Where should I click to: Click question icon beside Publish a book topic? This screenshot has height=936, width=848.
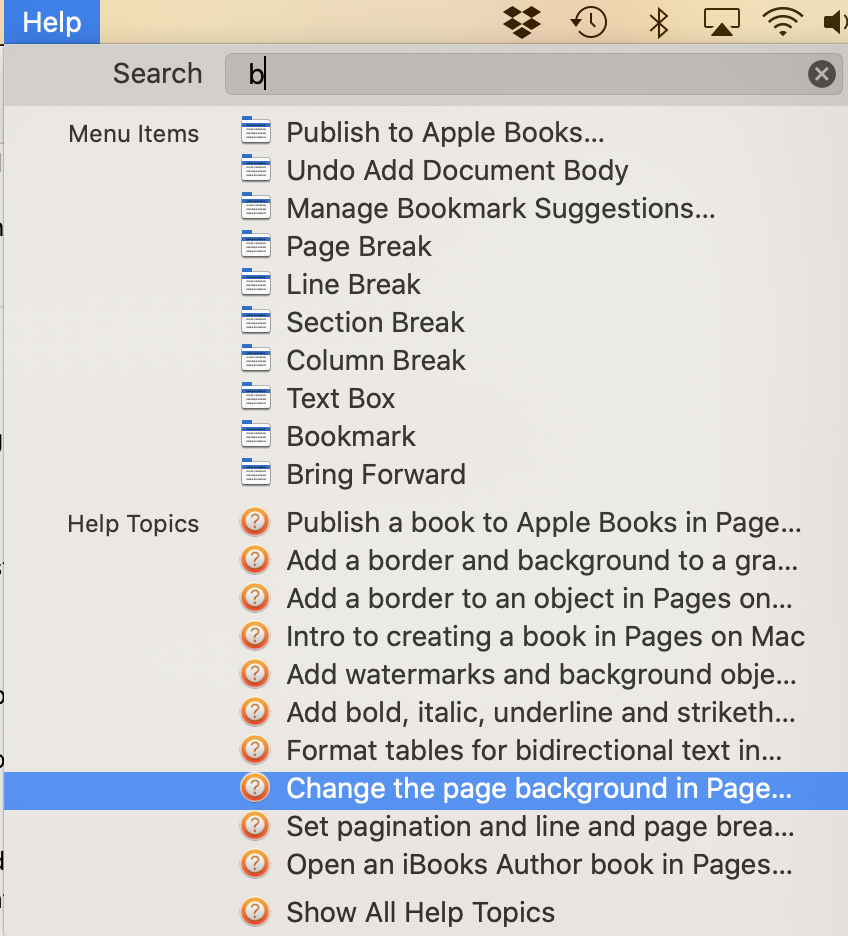[x=255, y=522]
